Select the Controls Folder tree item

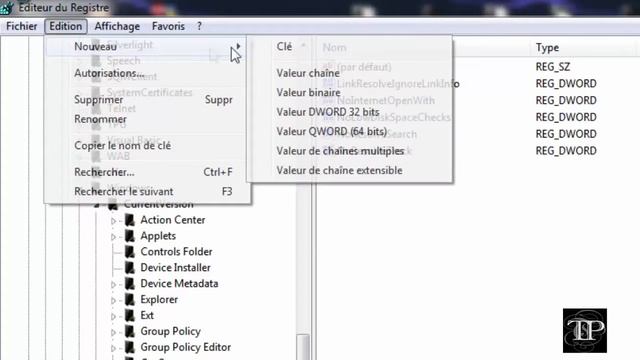[x=176, y=252]
